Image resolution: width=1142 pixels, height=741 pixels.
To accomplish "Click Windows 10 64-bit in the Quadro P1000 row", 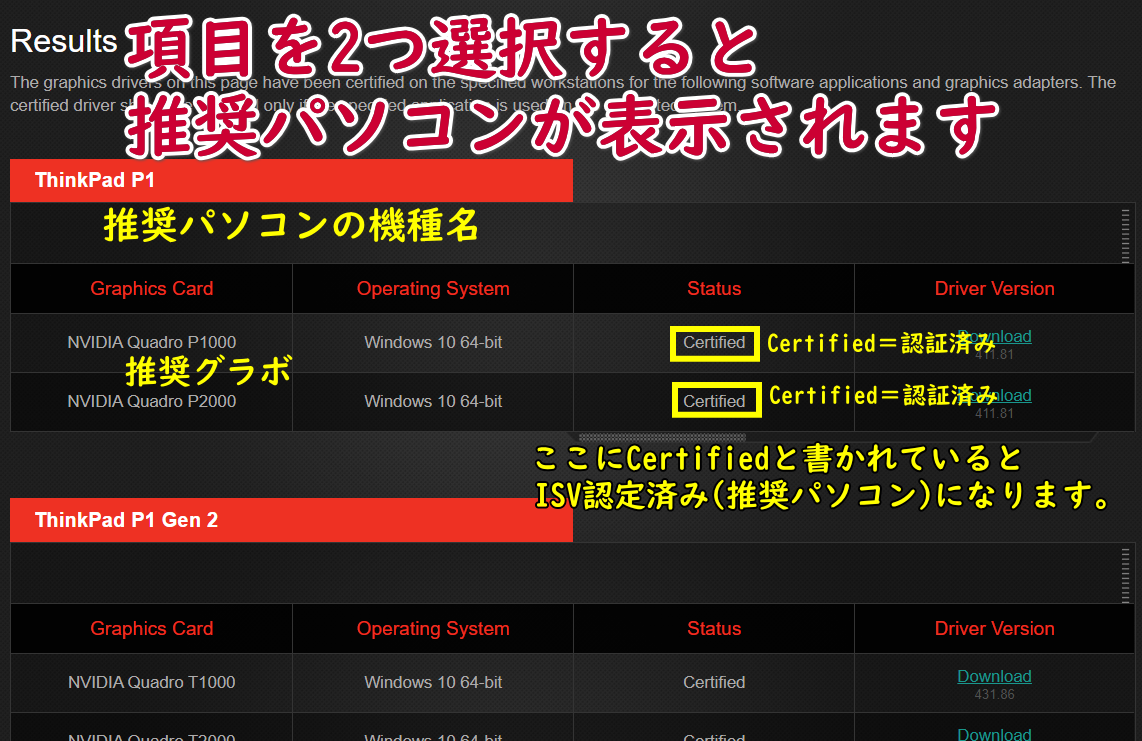I will pos(433,342).
